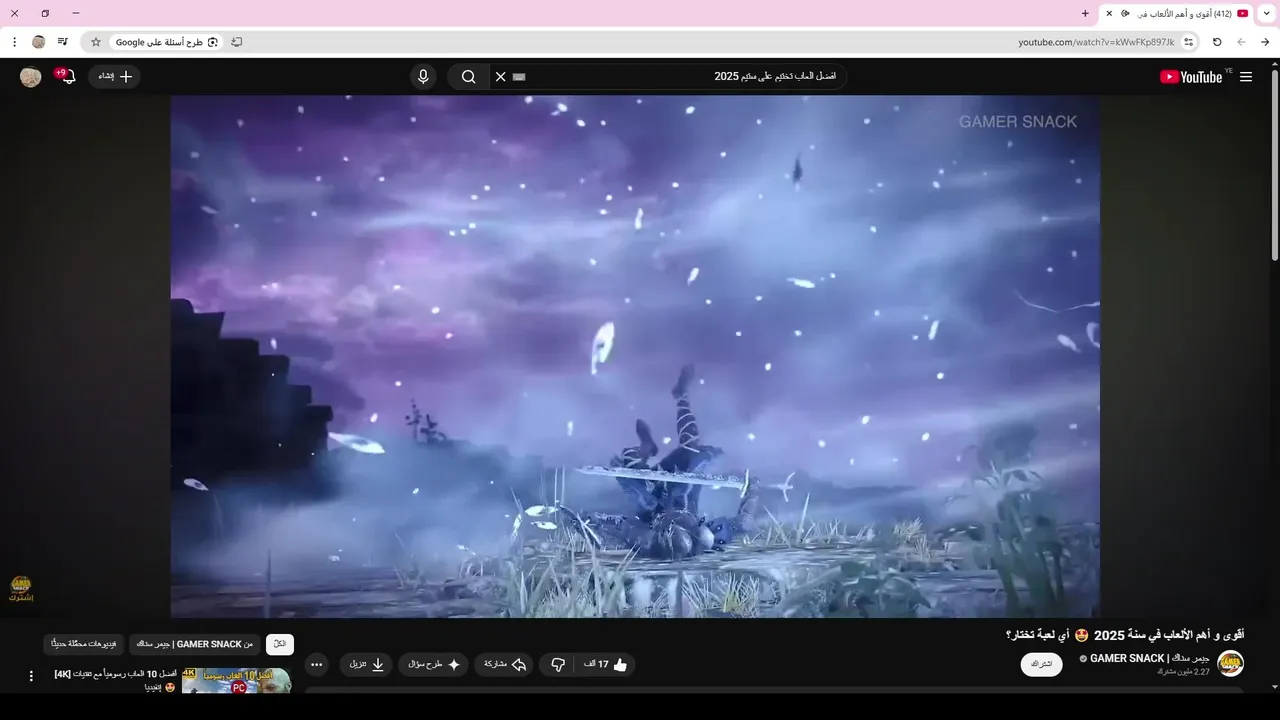Open the Create (إنشاء) button
This screenshot has width=1280, height=720.
114,77
